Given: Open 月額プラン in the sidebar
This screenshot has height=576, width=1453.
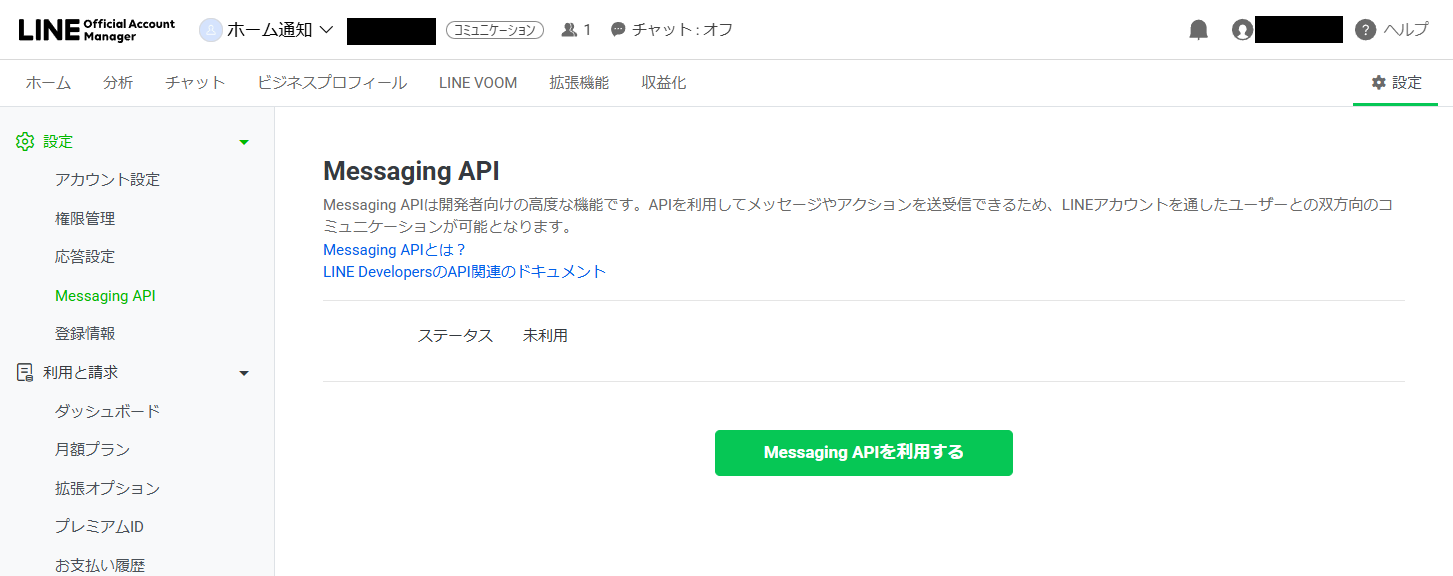Looking at the screenshot, I should click(x=92, y=450).
